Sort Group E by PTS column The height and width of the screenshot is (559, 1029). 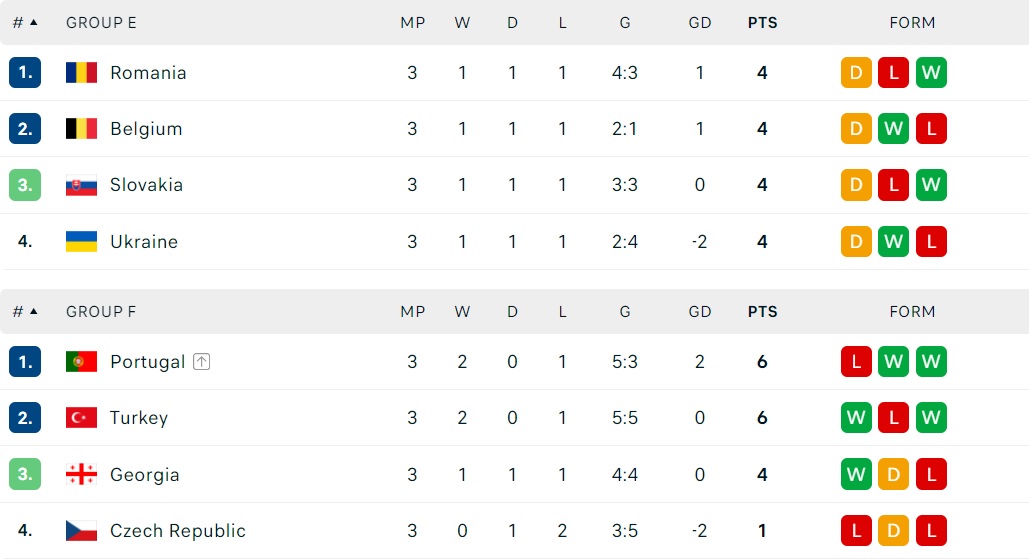point(762,22)
